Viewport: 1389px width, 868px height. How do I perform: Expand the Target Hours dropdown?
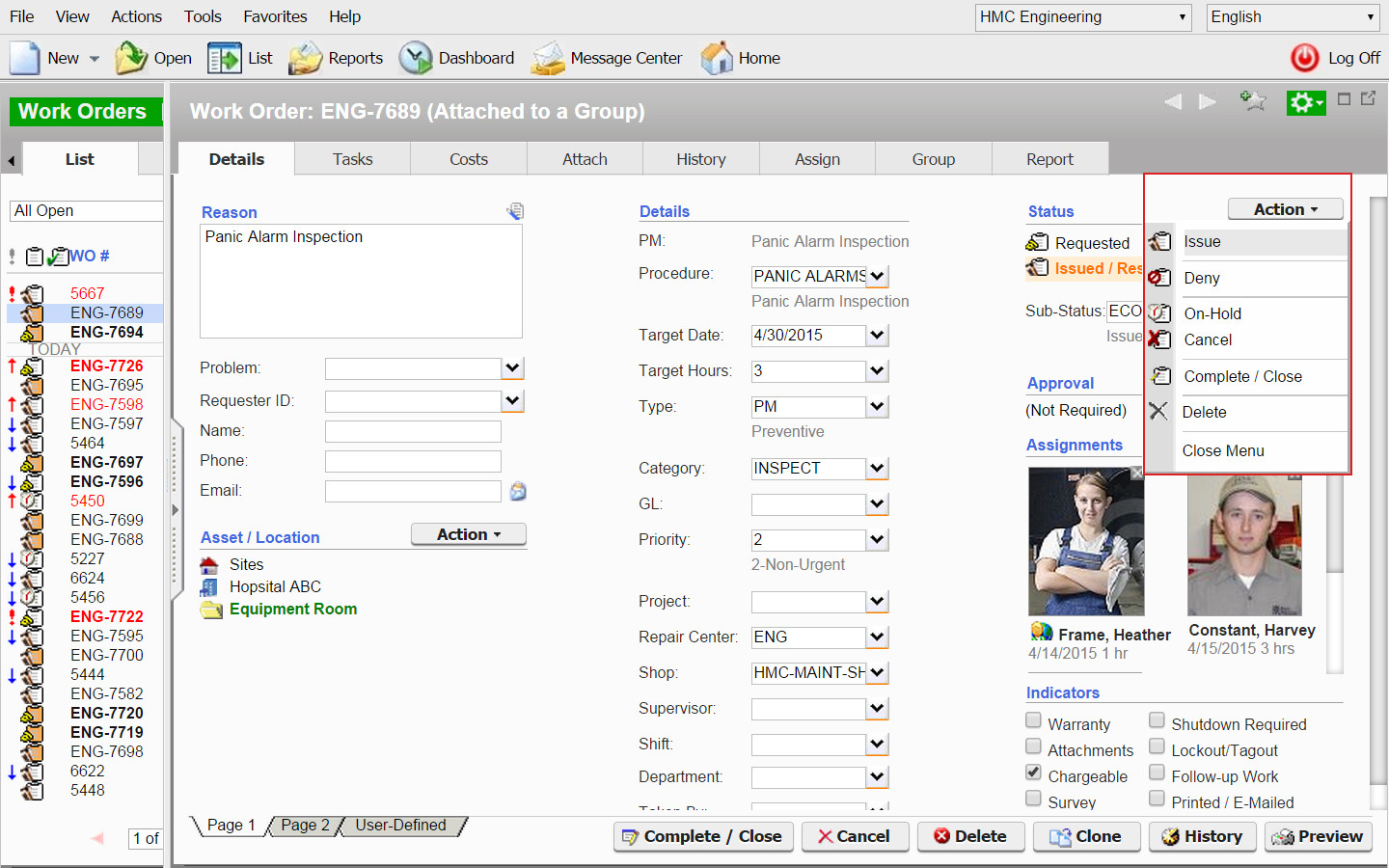[877, 371]
